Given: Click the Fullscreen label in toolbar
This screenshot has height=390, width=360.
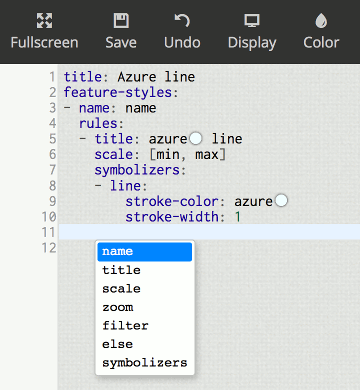Looking at the screenshot, I should pos(44,43).
